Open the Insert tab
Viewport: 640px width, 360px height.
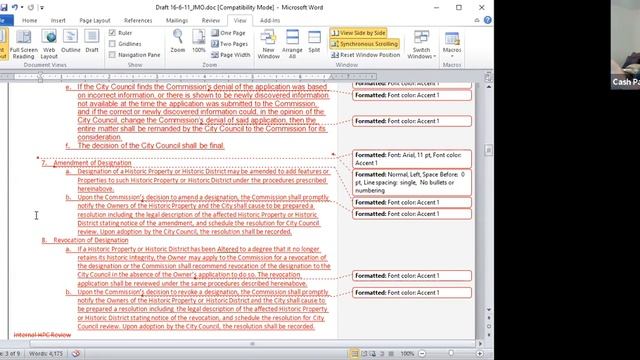58,20
